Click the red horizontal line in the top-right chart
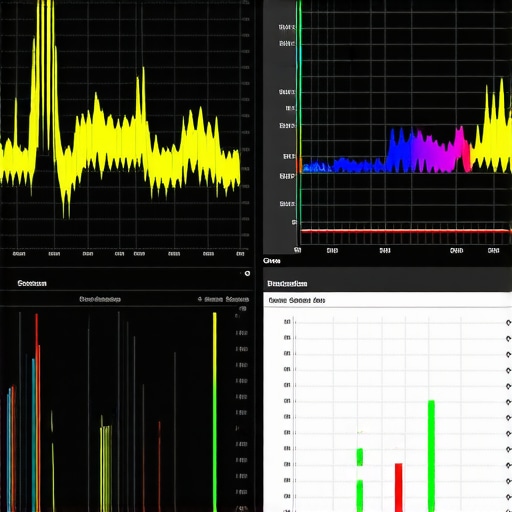The image size is (512, 512). [x=405, y=231]
